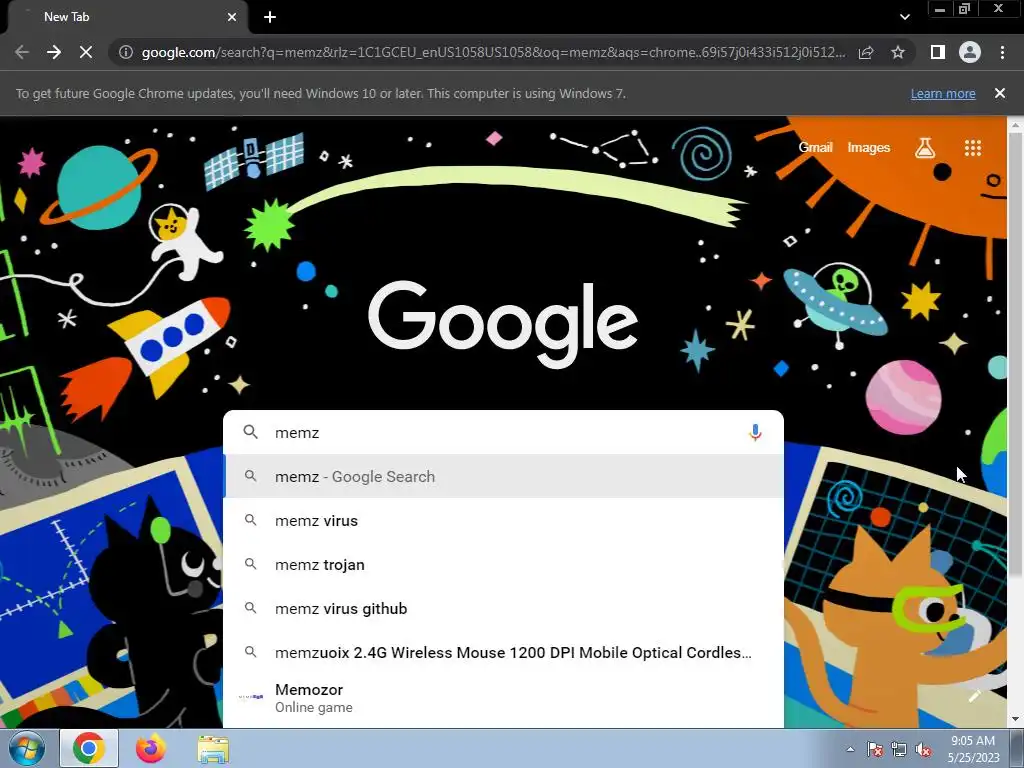The width and height of the screenshot is (1024, 768).
Task: Bookmark this tab with the star
Action: tap(898, 52)
